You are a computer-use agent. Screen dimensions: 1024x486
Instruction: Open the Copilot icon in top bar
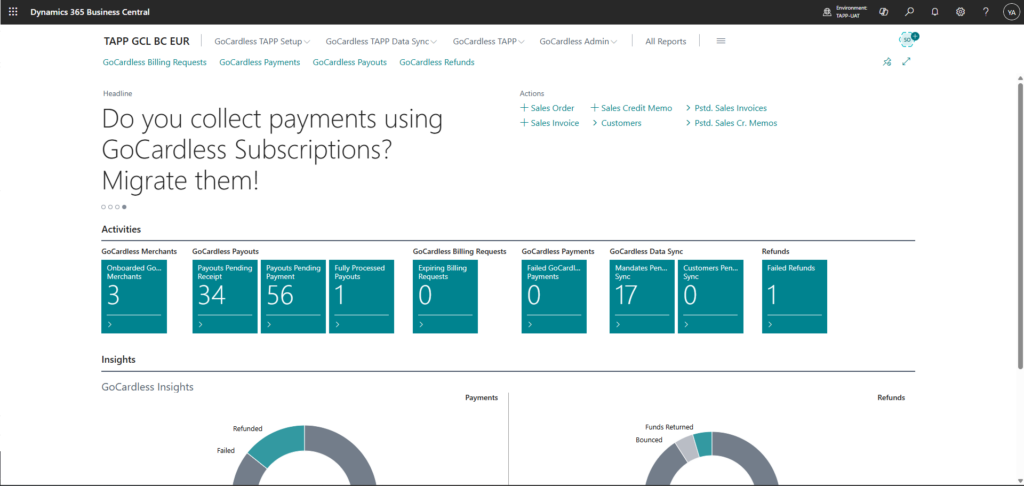click(x=884, y=12)
